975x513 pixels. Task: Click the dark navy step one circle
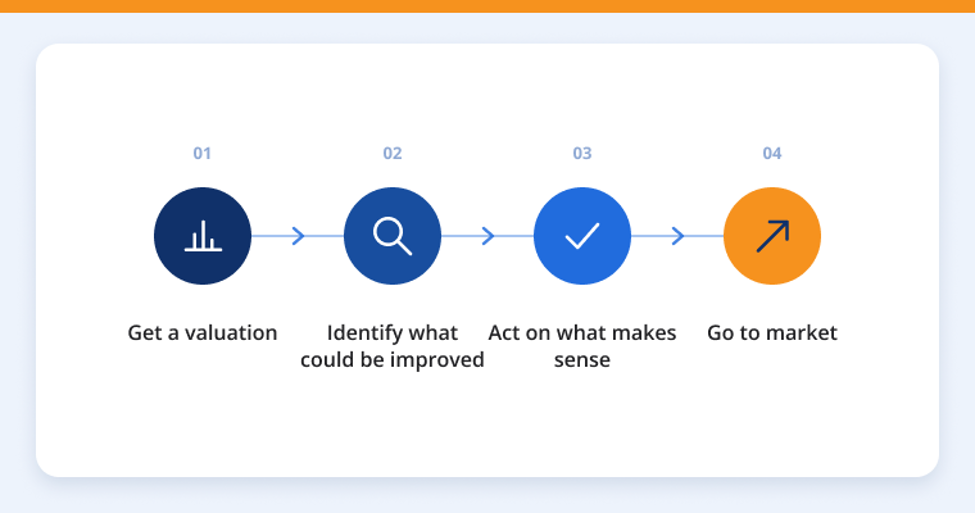(x=203, y=236)
